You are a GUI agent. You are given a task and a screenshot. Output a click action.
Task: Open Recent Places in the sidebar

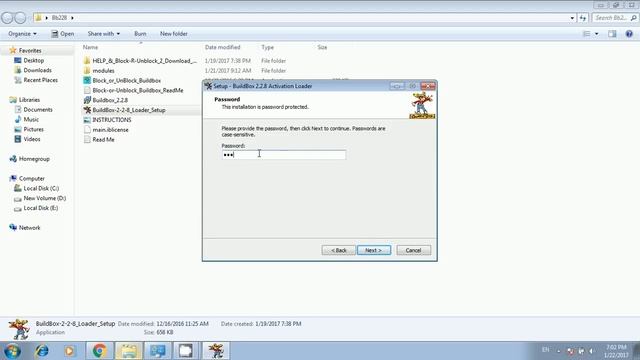[x=36, y=80]
